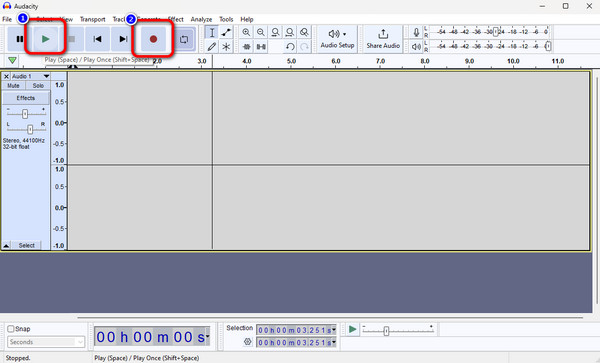Image resolution: width=600 pixels, height=363 pixels.
Task: Click the green Play button
Action: (x=46, y=39)
